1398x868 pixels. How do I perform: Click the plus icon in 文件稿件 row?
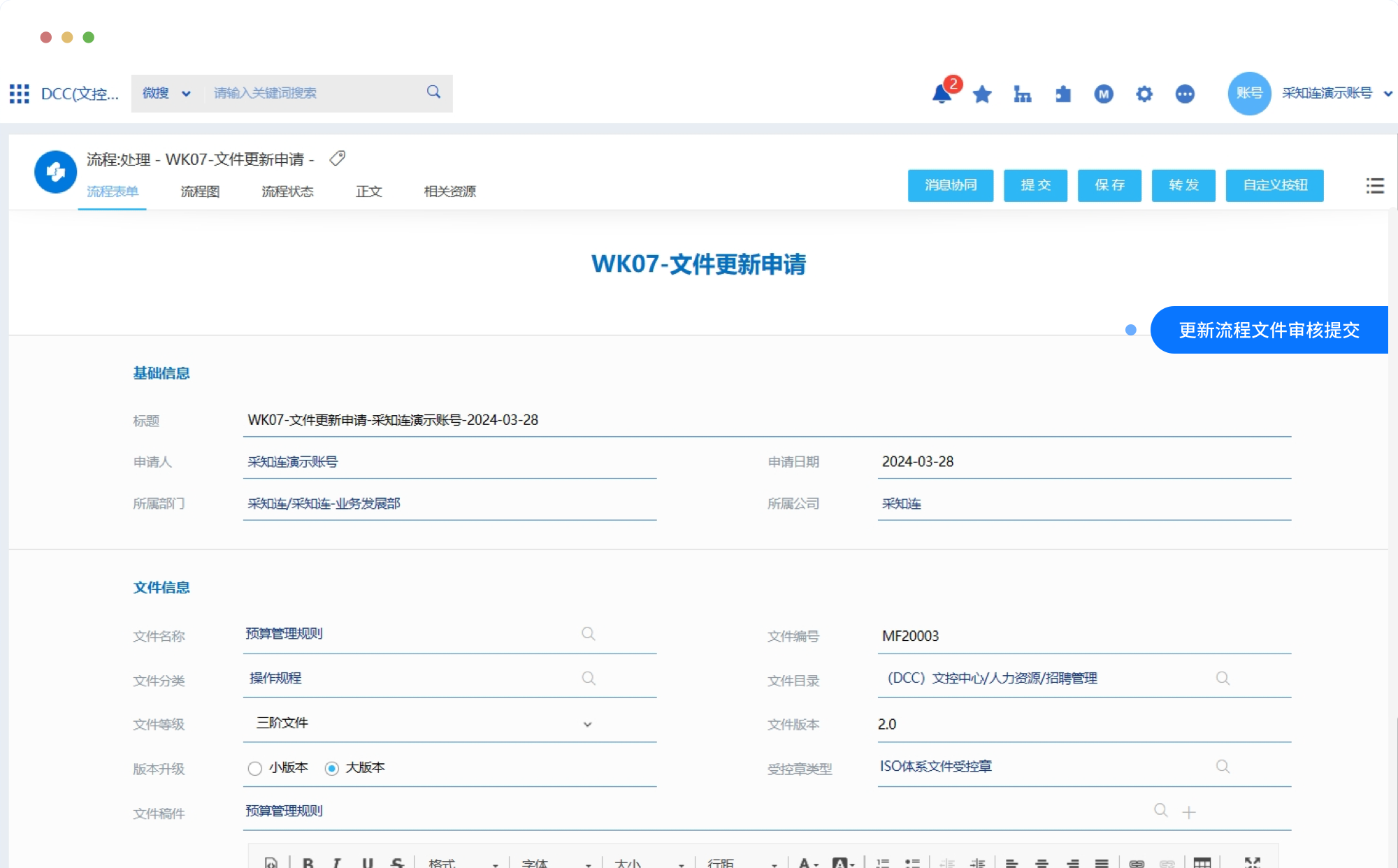pos(1189,812)
